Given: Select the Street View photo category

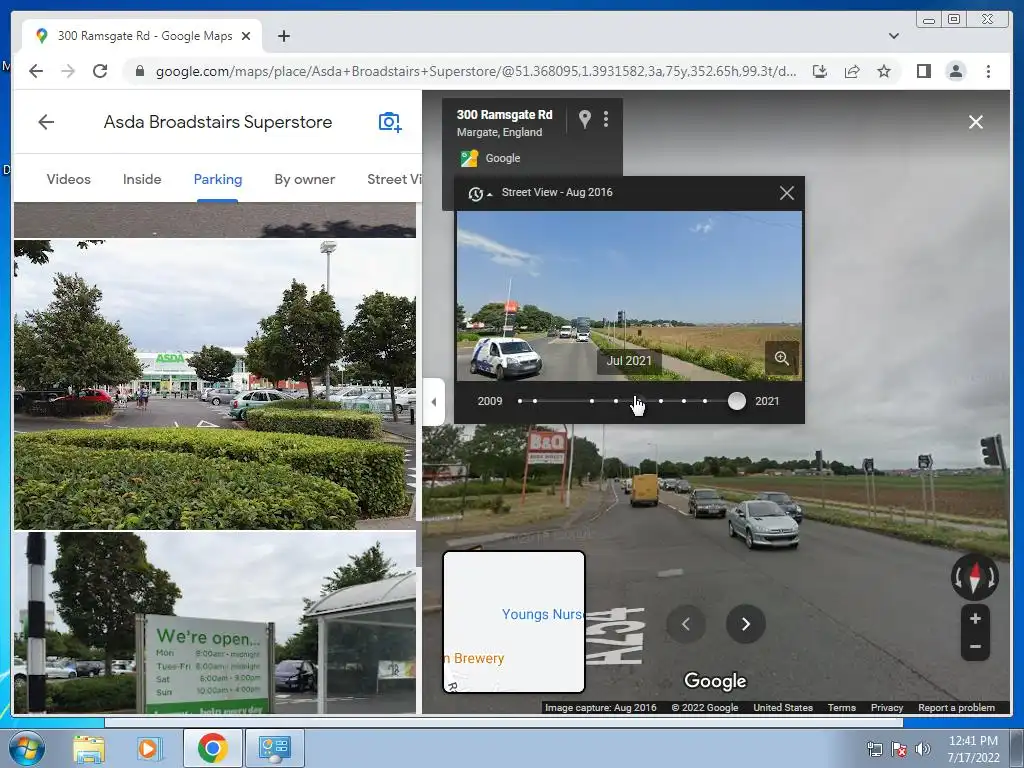Looking at the screenshot, I should point(394,179).
